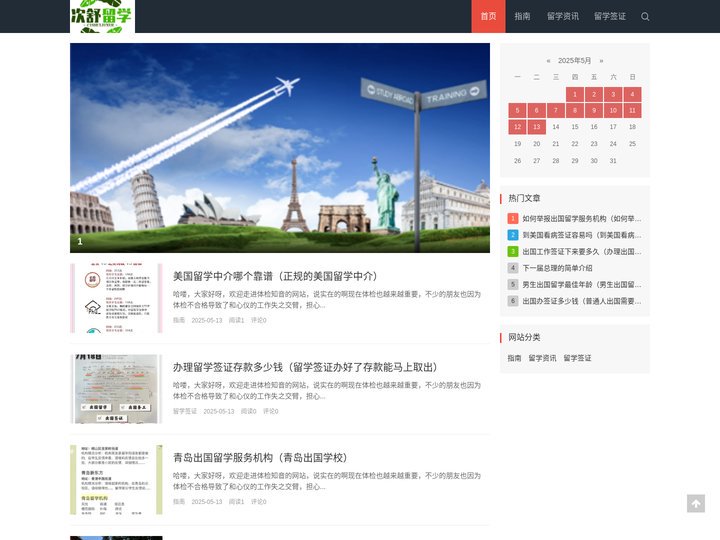This screenshot has height=540, width=720.
Task: Click thumbnail of 美国留学中介 article
Action: click(116, 298)
